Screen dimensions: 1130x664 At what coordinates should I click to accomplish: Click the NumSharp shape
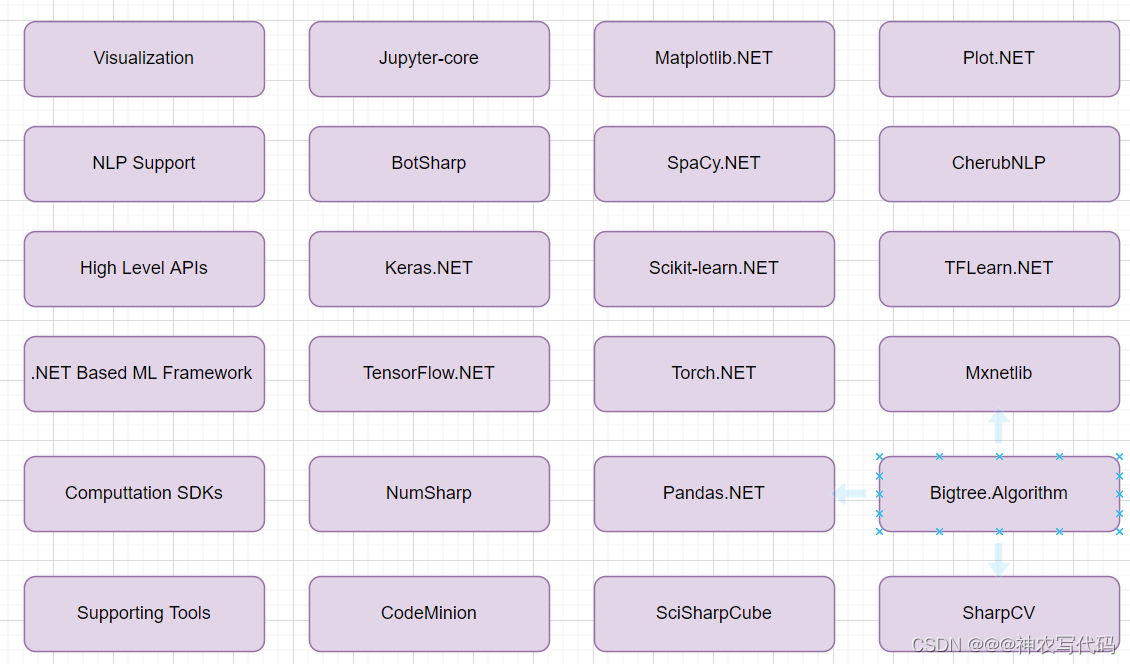429,494
